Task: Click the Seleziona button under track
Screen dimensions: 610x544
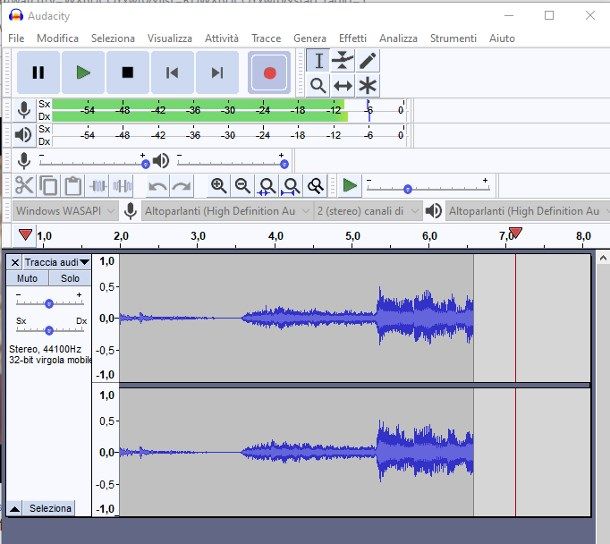Action: (50, 508)
